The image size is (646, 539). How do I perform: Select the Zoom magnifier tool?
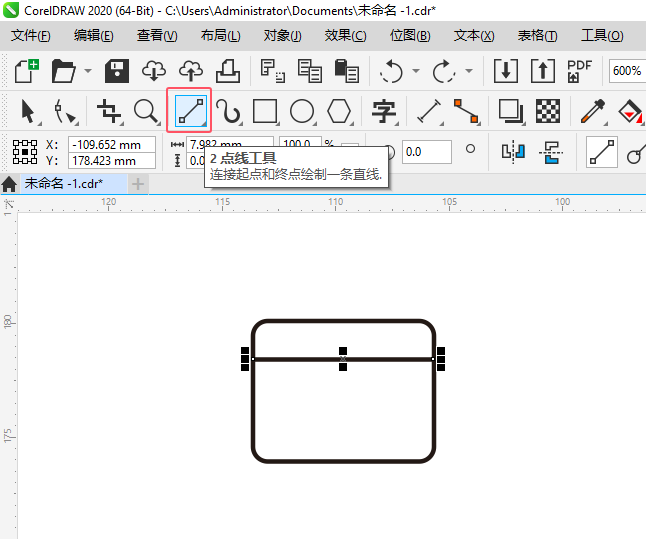pos(146,111)
